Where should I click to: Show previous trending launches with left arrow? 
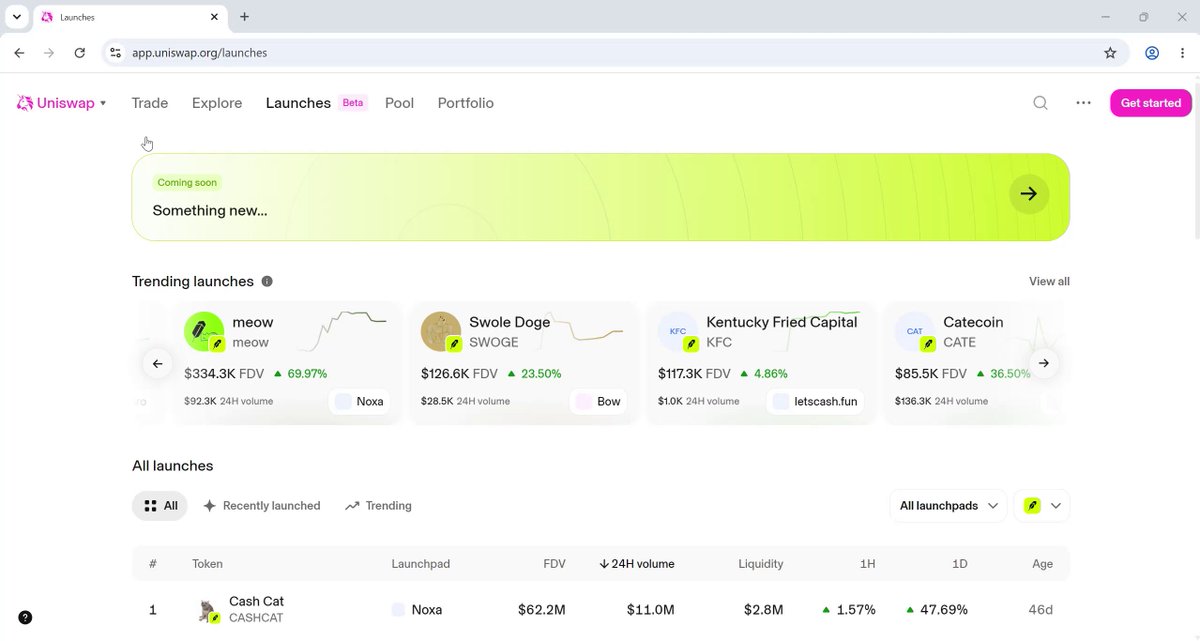coord(157,363)
